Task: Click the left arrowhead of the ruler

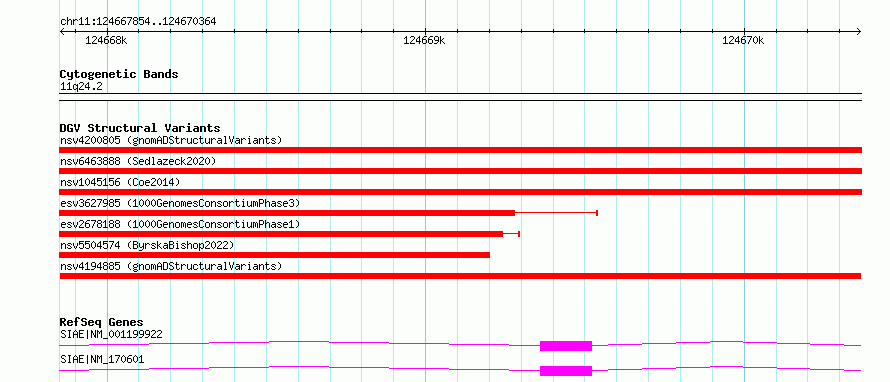Action: (62, 31)
